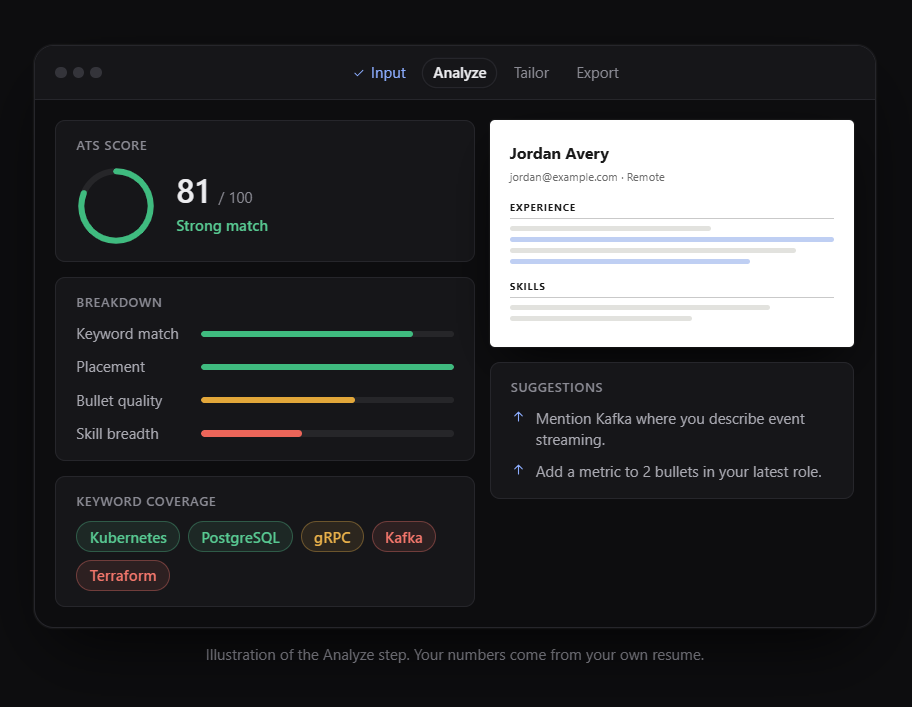Viewport: 912px width, 707px height.
Task: Click the "Placement" breakdown label
Action: (111, 367)
